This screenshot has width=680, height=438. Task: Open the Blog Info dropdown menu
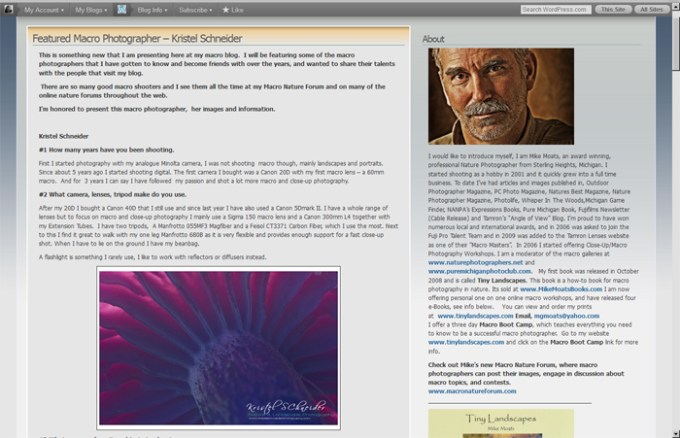[152, 9]
